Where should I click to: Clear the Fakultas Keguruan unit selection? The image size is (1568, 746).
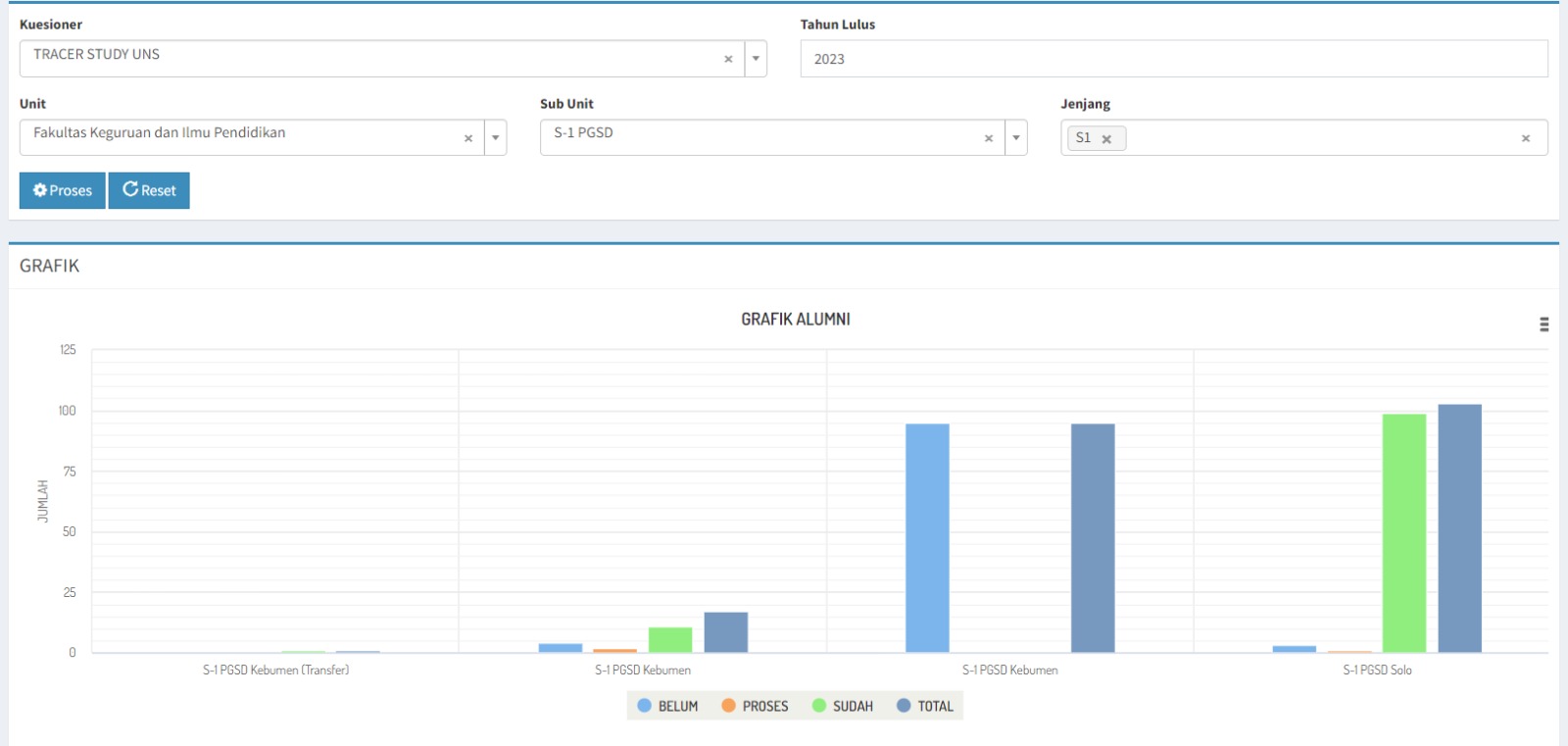(468, 138)
